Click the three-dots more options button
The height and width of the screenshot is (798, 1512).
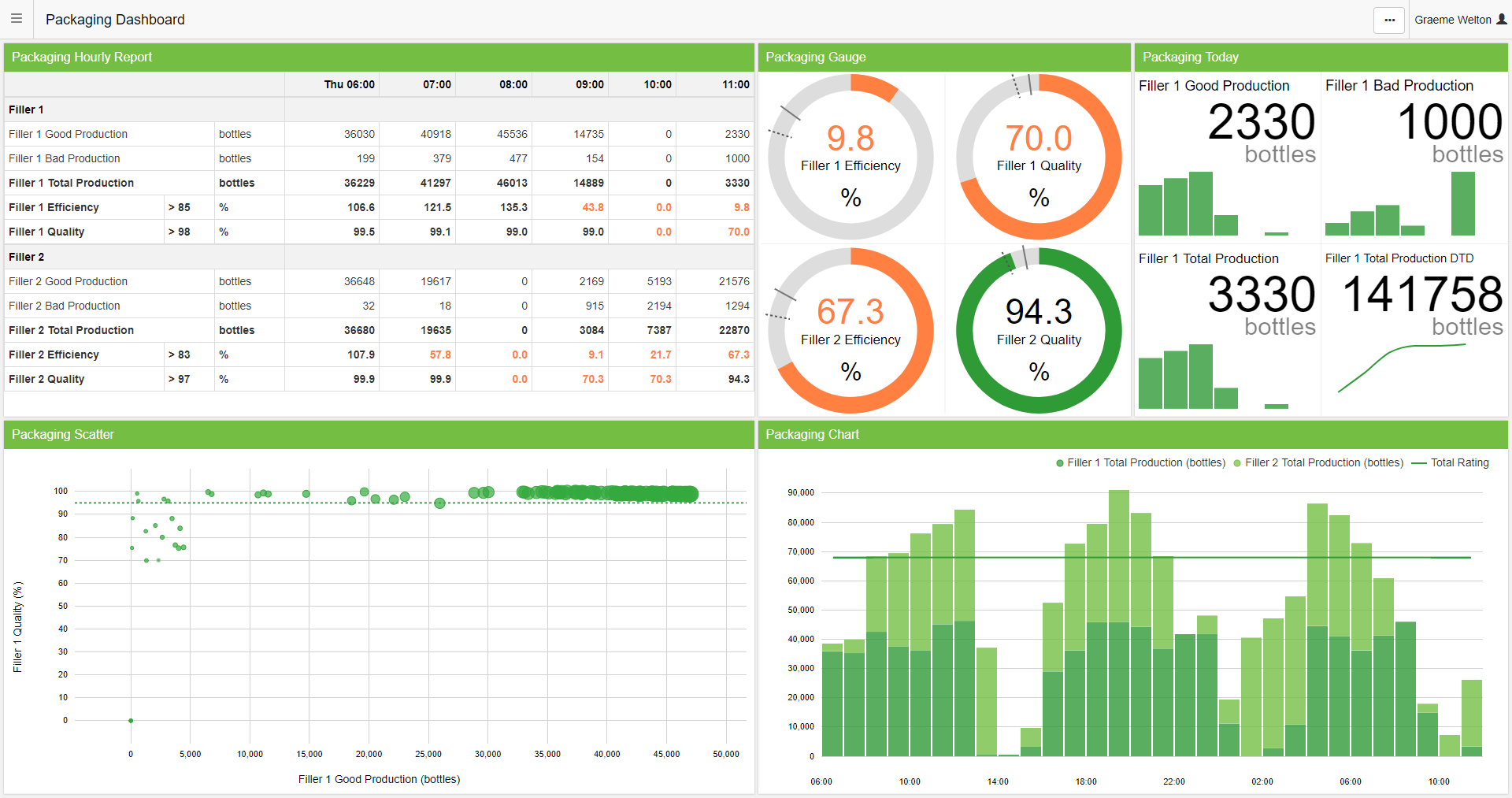pos(1389,20)
